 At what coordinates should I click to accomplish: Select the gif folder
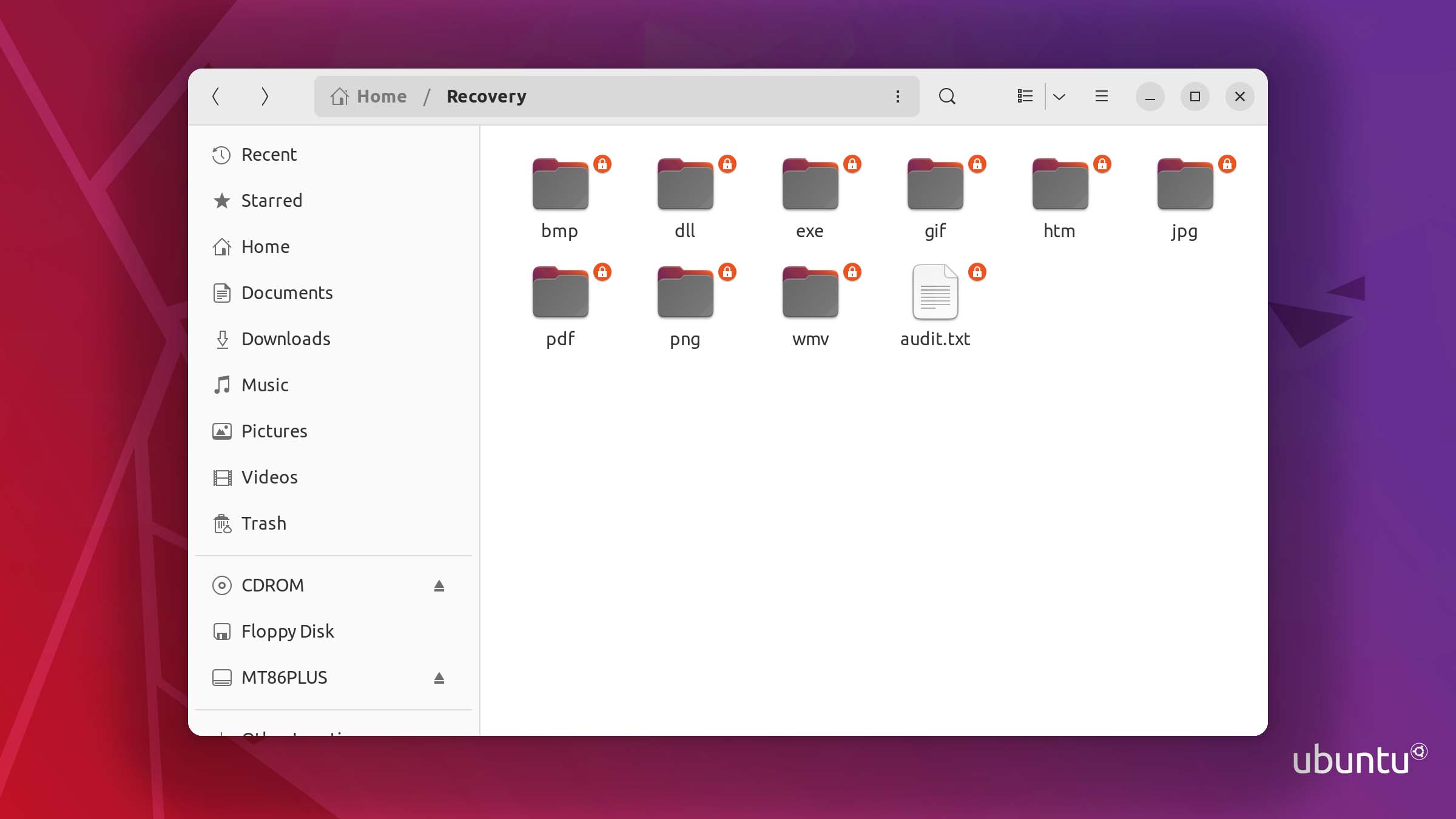[935, 198]
